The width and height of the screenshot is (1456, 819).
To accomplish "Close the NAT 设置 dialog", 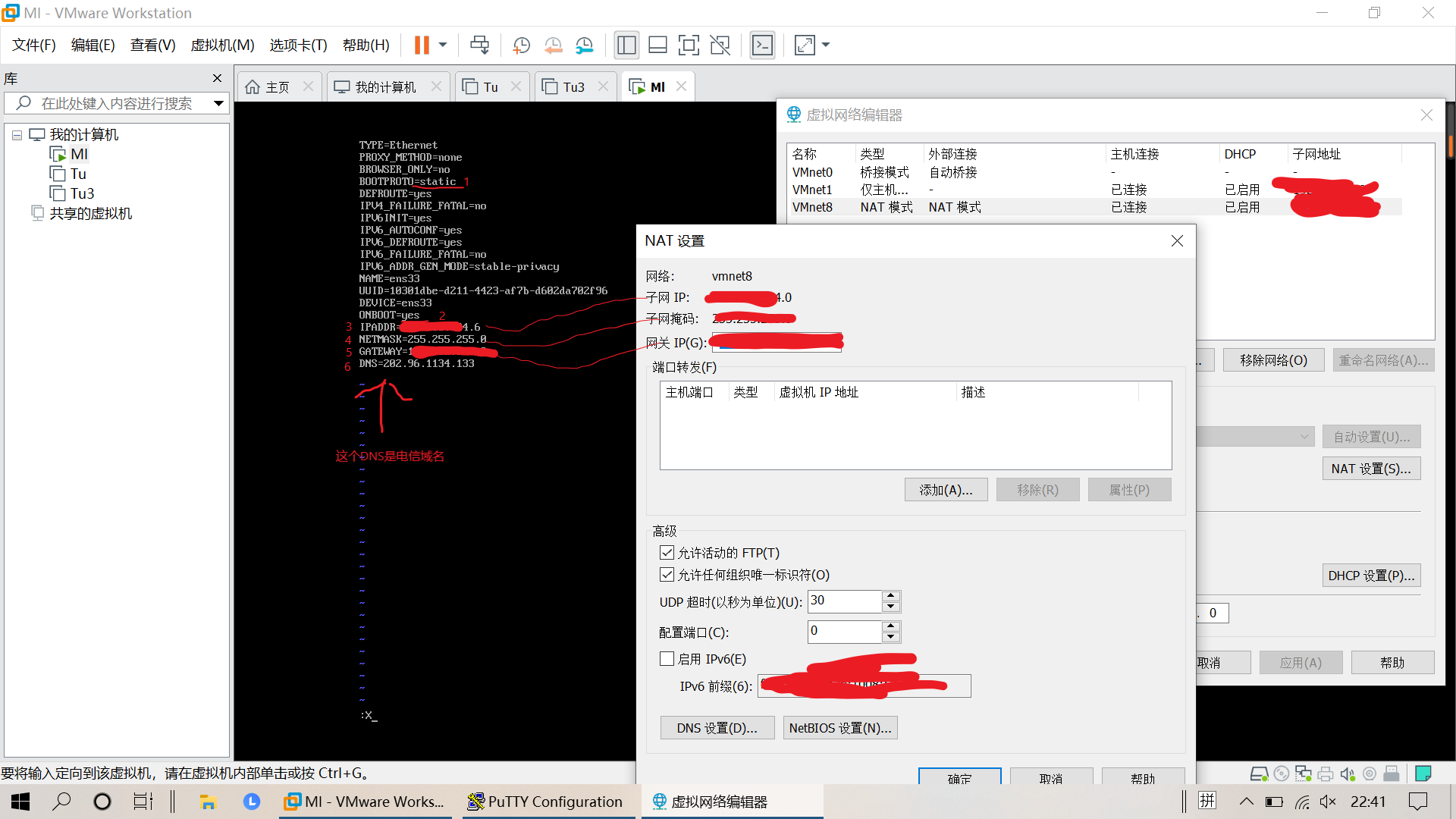I will coord(1177,241).
